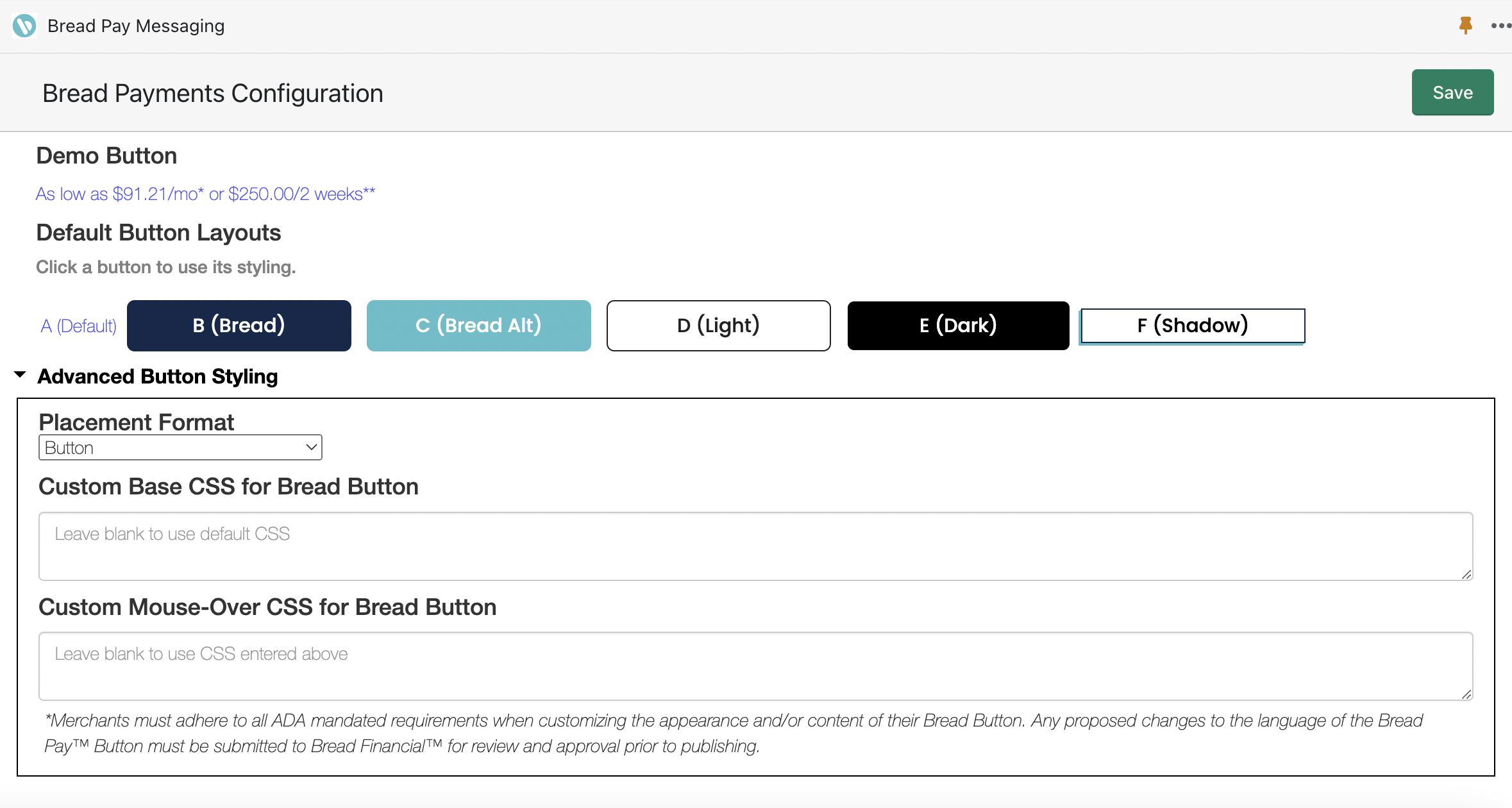
Task: Select the A (Default) button layout
Action: coord(78,326)
